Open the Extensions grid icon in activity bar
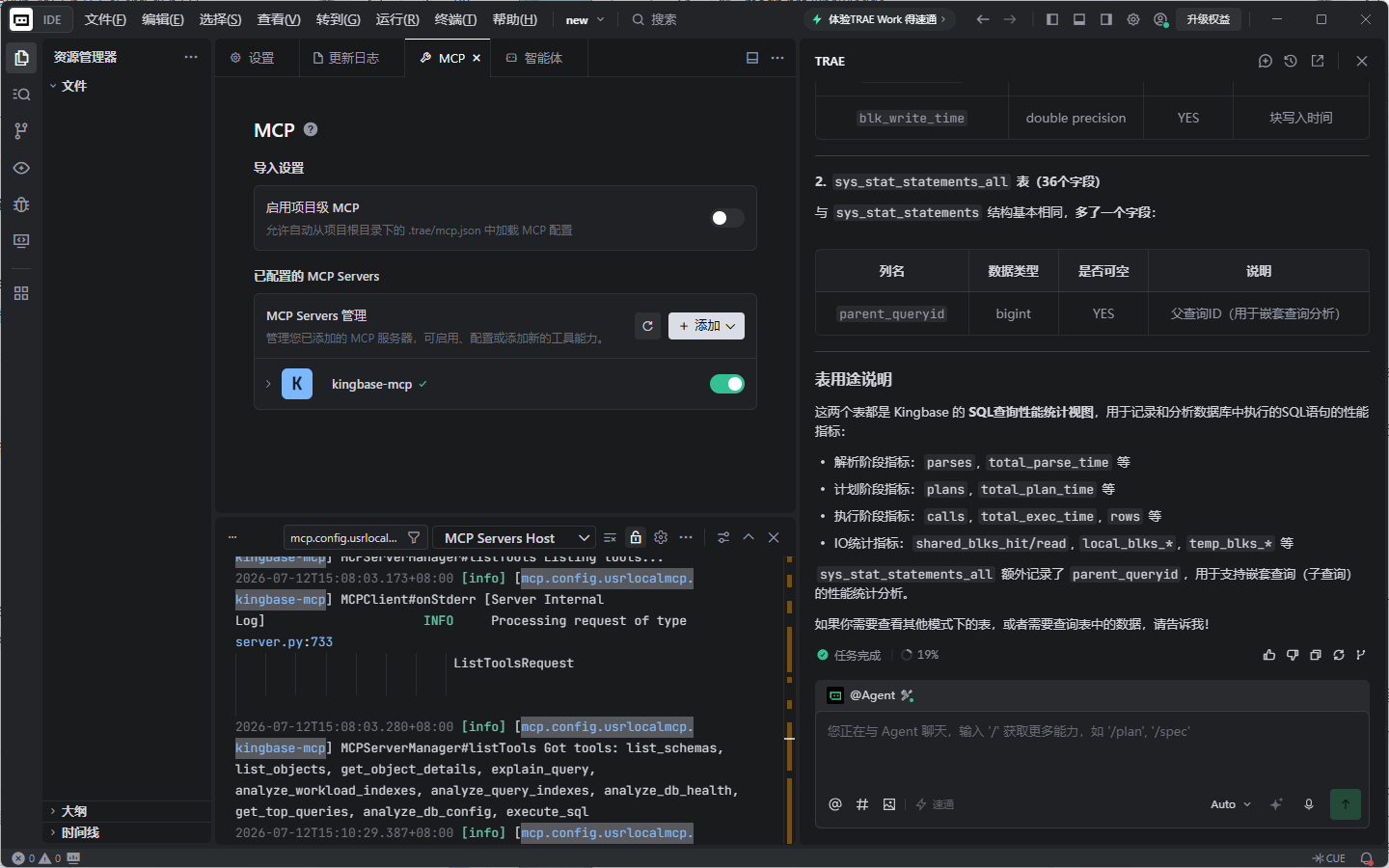The height and width of the screenshot is (868, 1389). 21,293
